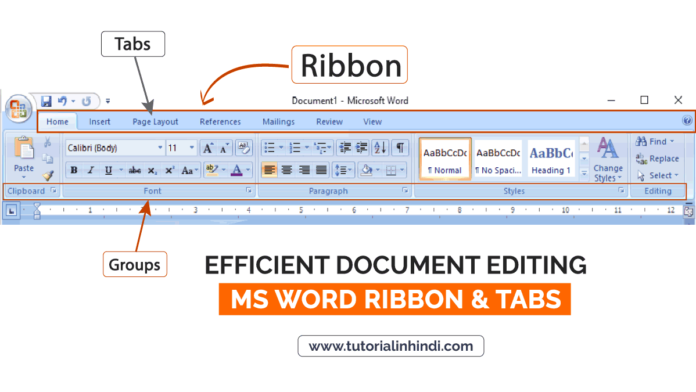
Task: Click Find in Editing group
Action: point(655,142)
